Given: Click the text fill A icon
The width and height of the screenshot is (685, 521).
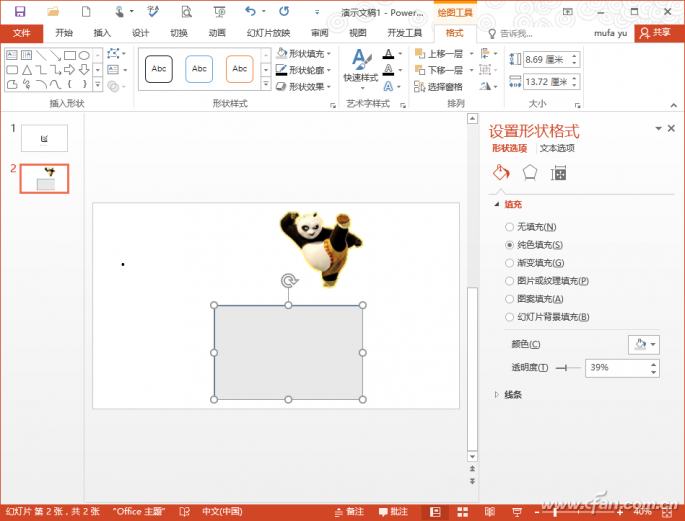Looking at the screenshot, I should (x=388, y=54).
